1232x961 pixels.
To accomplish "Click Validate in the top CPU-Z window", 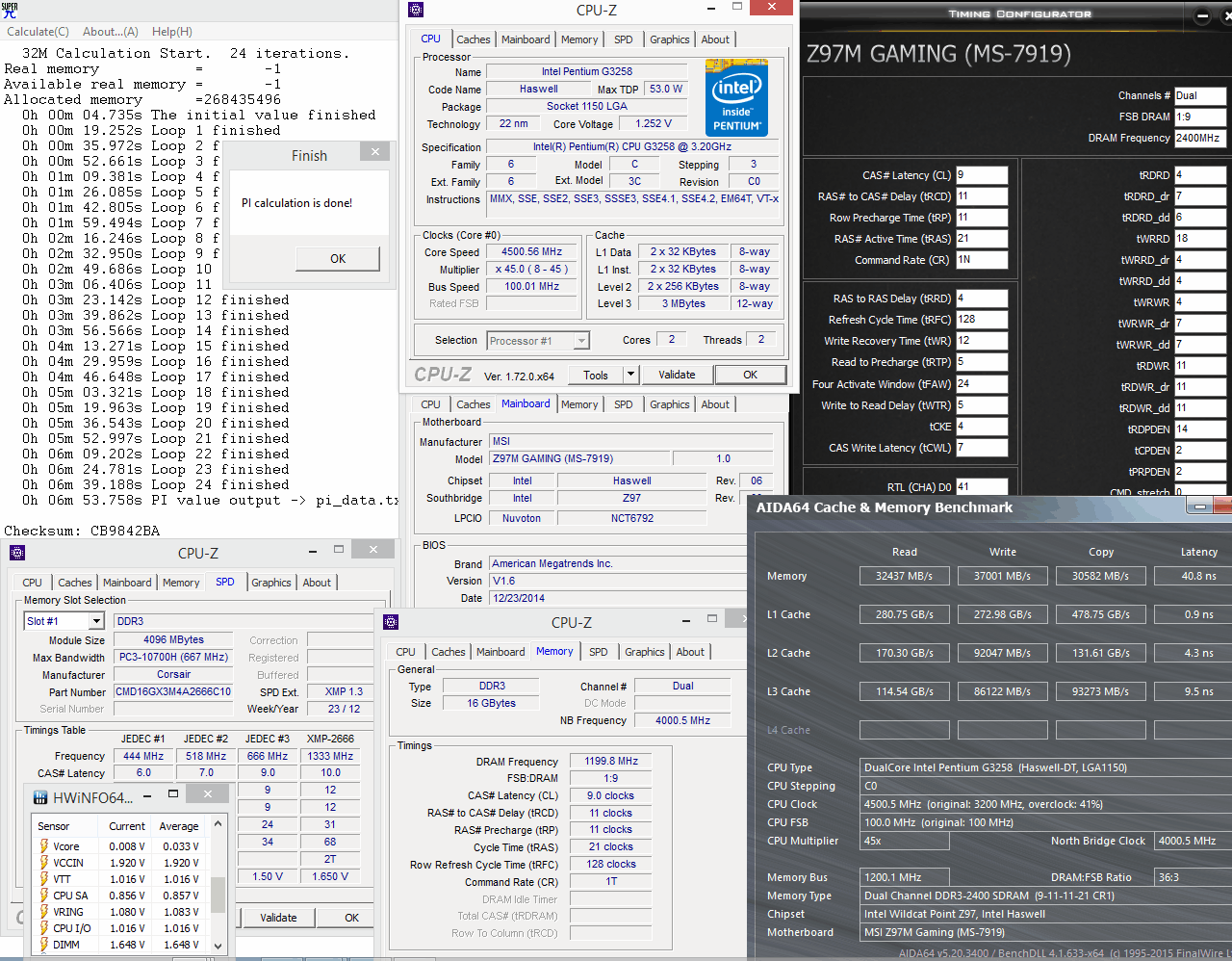I will [677, 375].
